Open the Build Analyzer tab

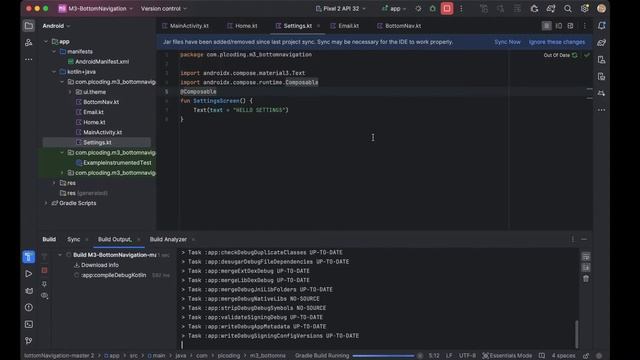168,240
